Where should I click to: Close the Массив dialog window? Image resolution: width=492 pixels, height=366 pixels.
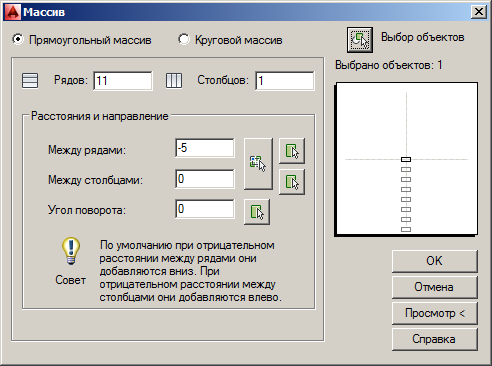tap(479, 12)
